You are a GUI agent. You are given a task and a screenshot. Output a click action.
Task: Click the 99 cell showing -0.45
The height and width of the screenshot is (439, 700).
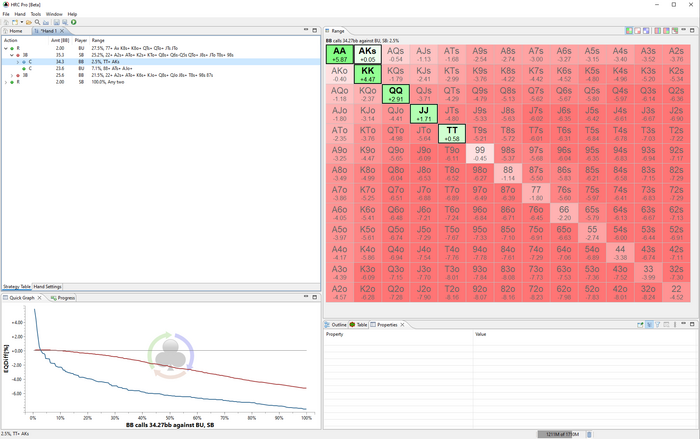tap(480, 153)
